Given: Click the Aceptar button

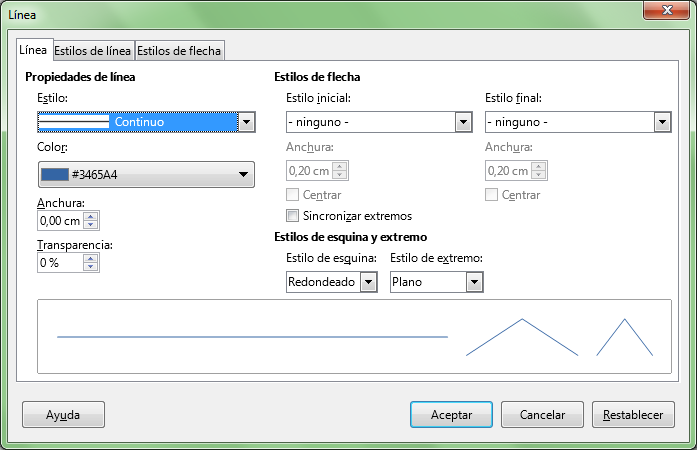Looking at the screenshot, I should click(x=450, y=414).
